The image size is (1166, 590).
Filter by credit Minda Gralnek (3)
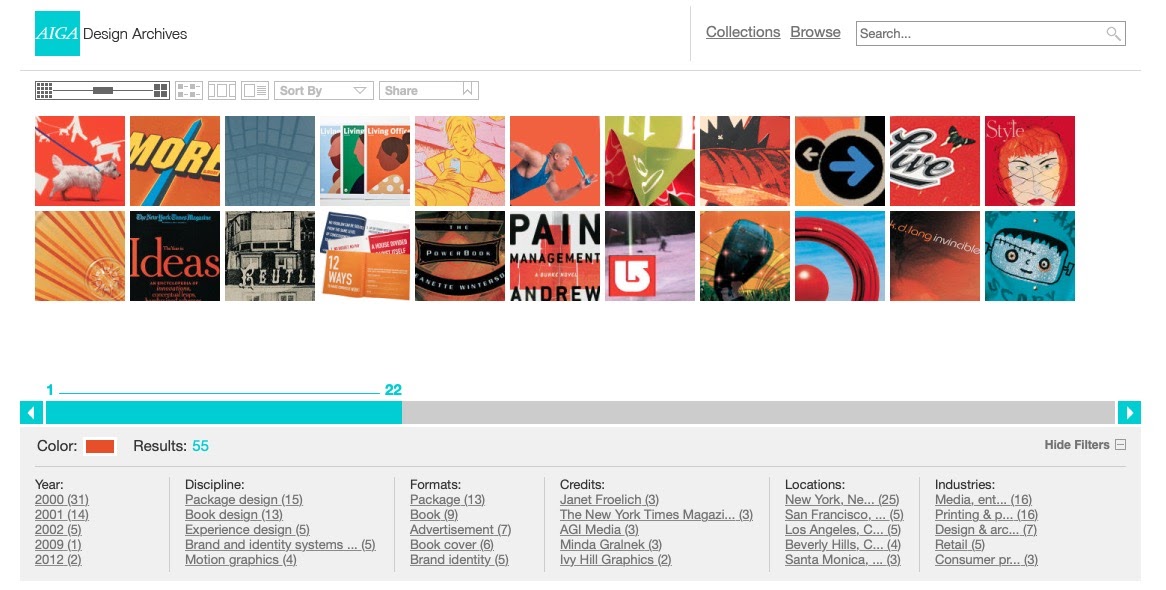pyautogui.click(x=611, y=545)
